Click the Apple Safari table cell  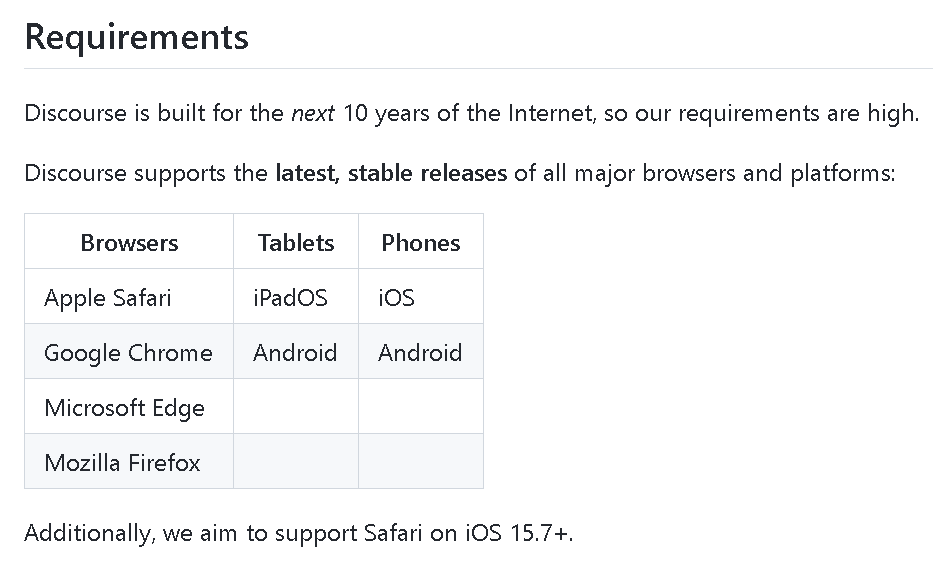tap(129, 296)
